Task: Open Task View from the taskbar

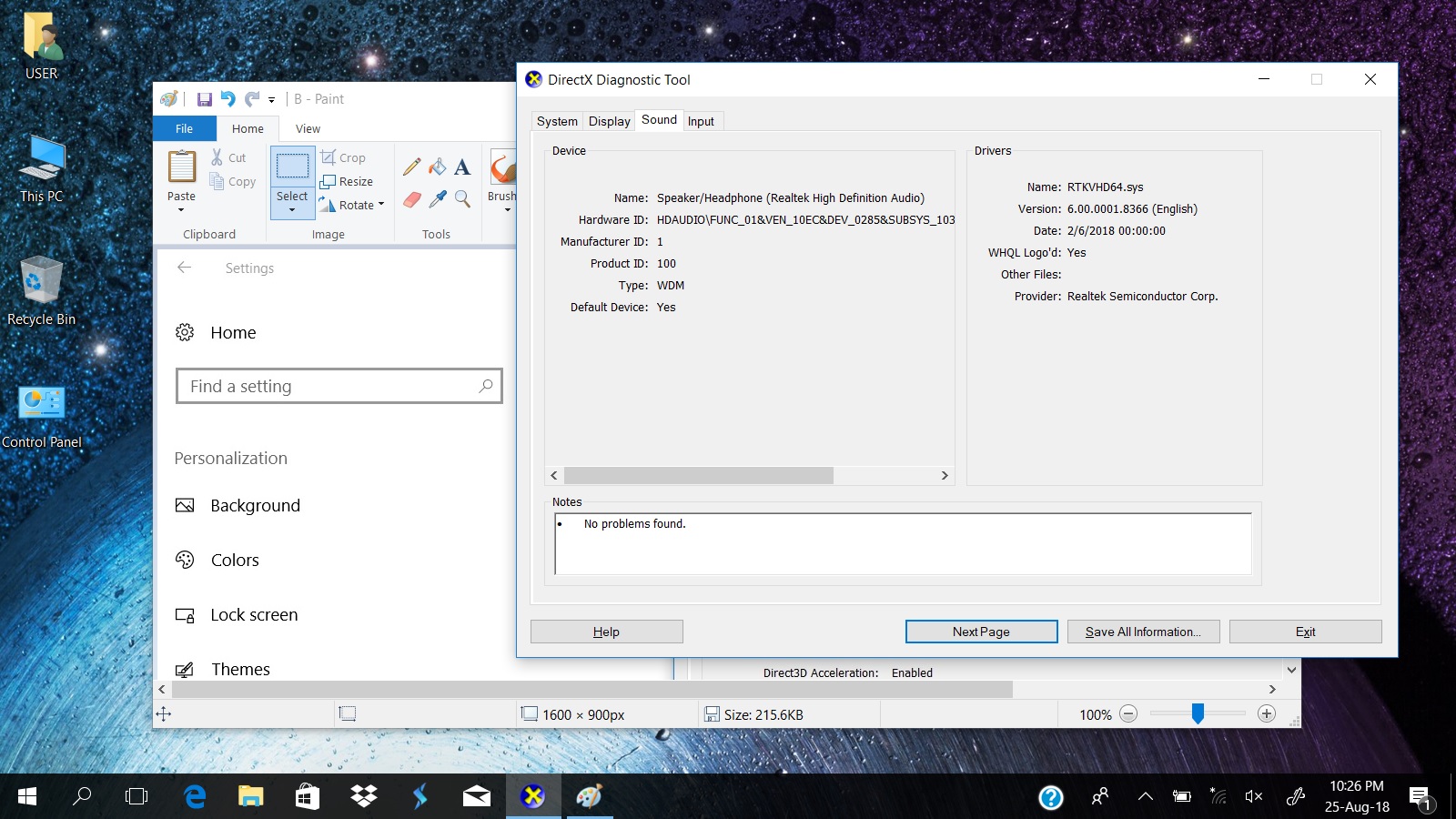Action: click(136, 797)
